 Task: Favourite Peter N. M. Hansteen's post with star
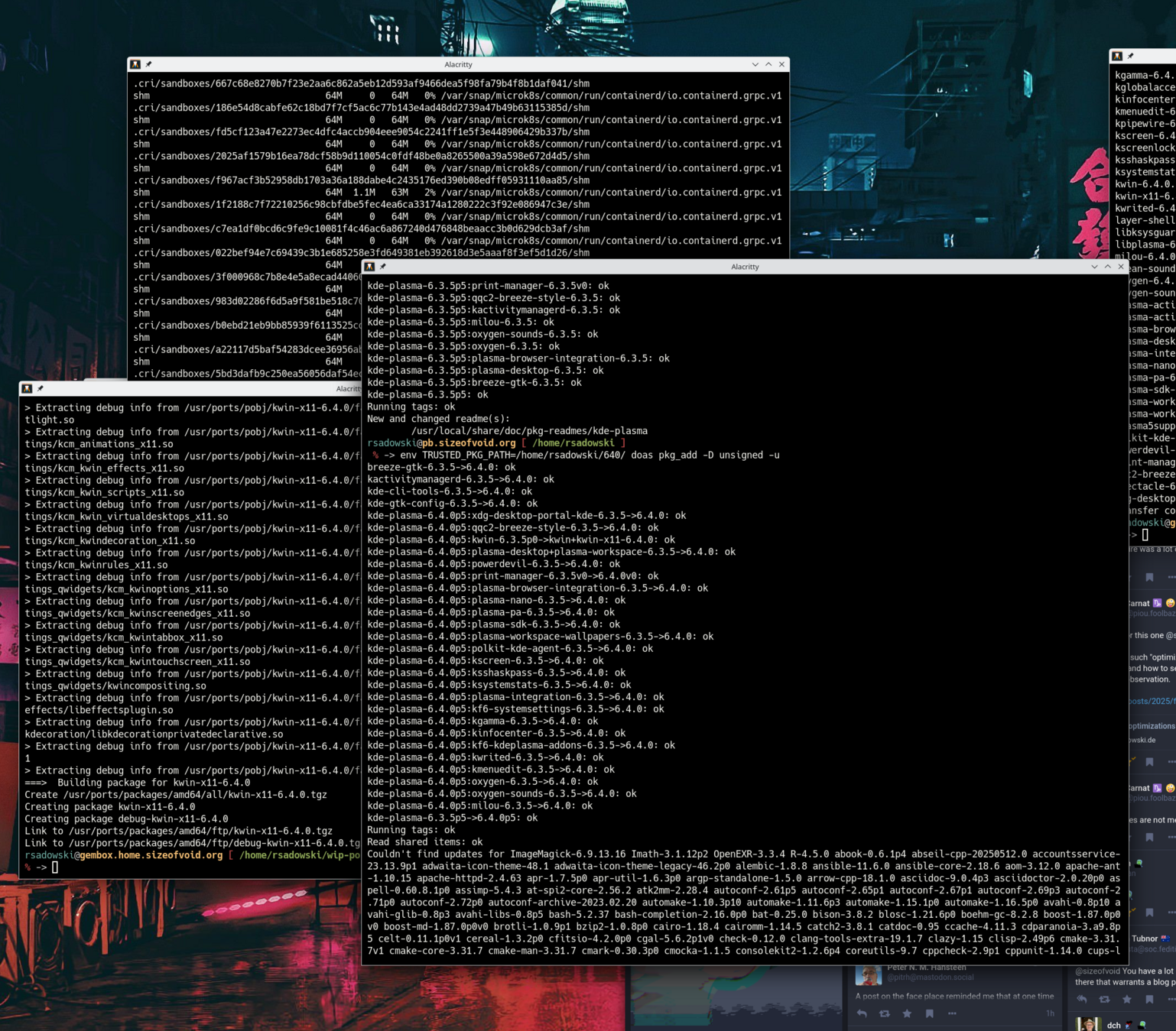click(907, 1013)
